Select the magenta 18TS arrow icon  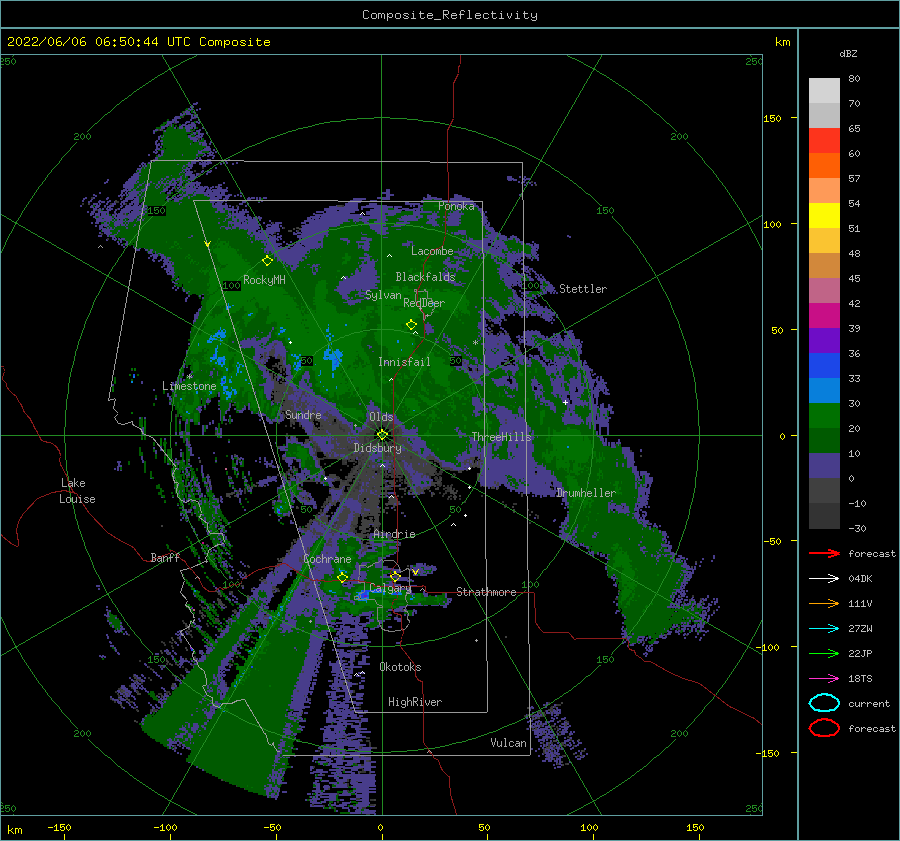point(824,679)
